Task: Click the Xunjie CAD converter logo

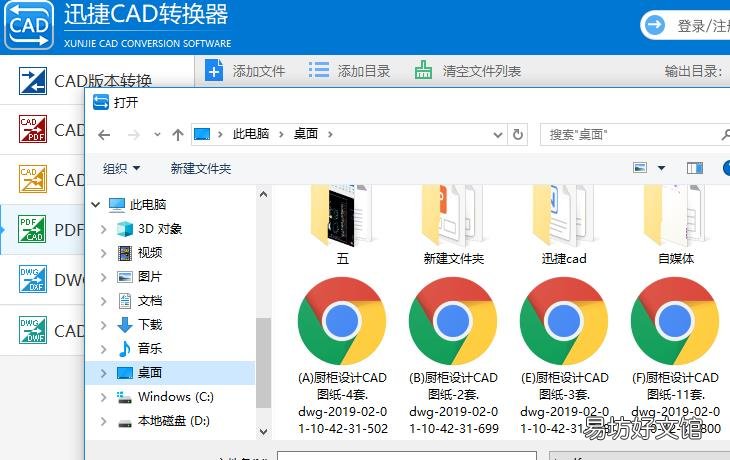Action: [x=29, y=25]
